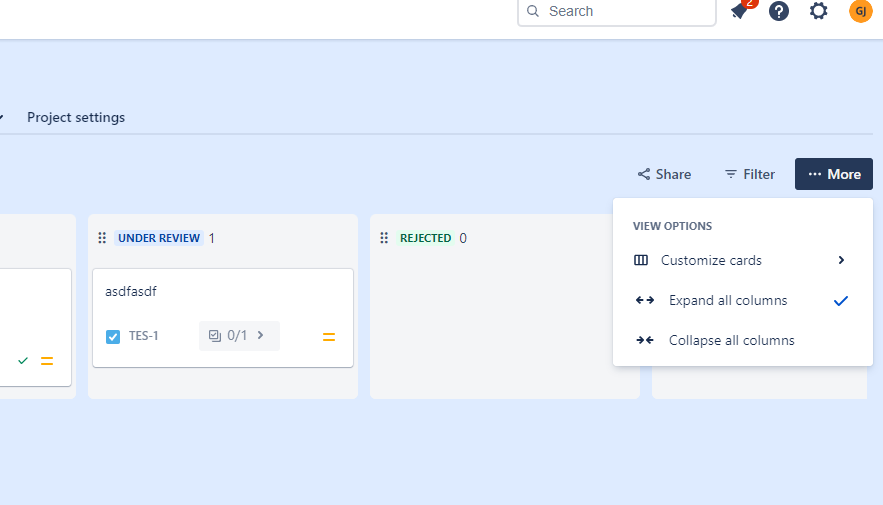Click the medium priority icon on left card
Image resolution: width=883 pixels, height=505 pixels.
pyautogui.click(x=47, y=361)
